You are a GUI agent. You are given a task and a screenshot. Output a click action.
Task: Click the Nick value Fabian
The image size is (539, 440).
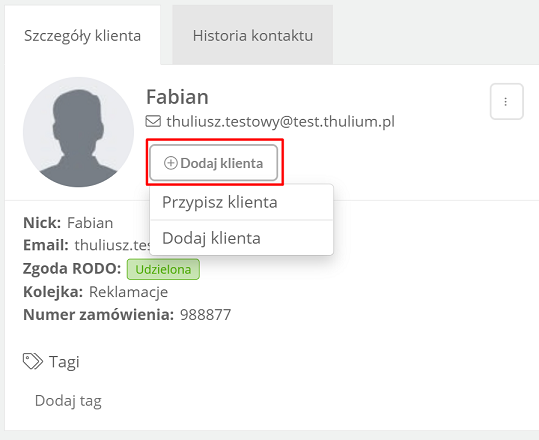tap(90, 223)
